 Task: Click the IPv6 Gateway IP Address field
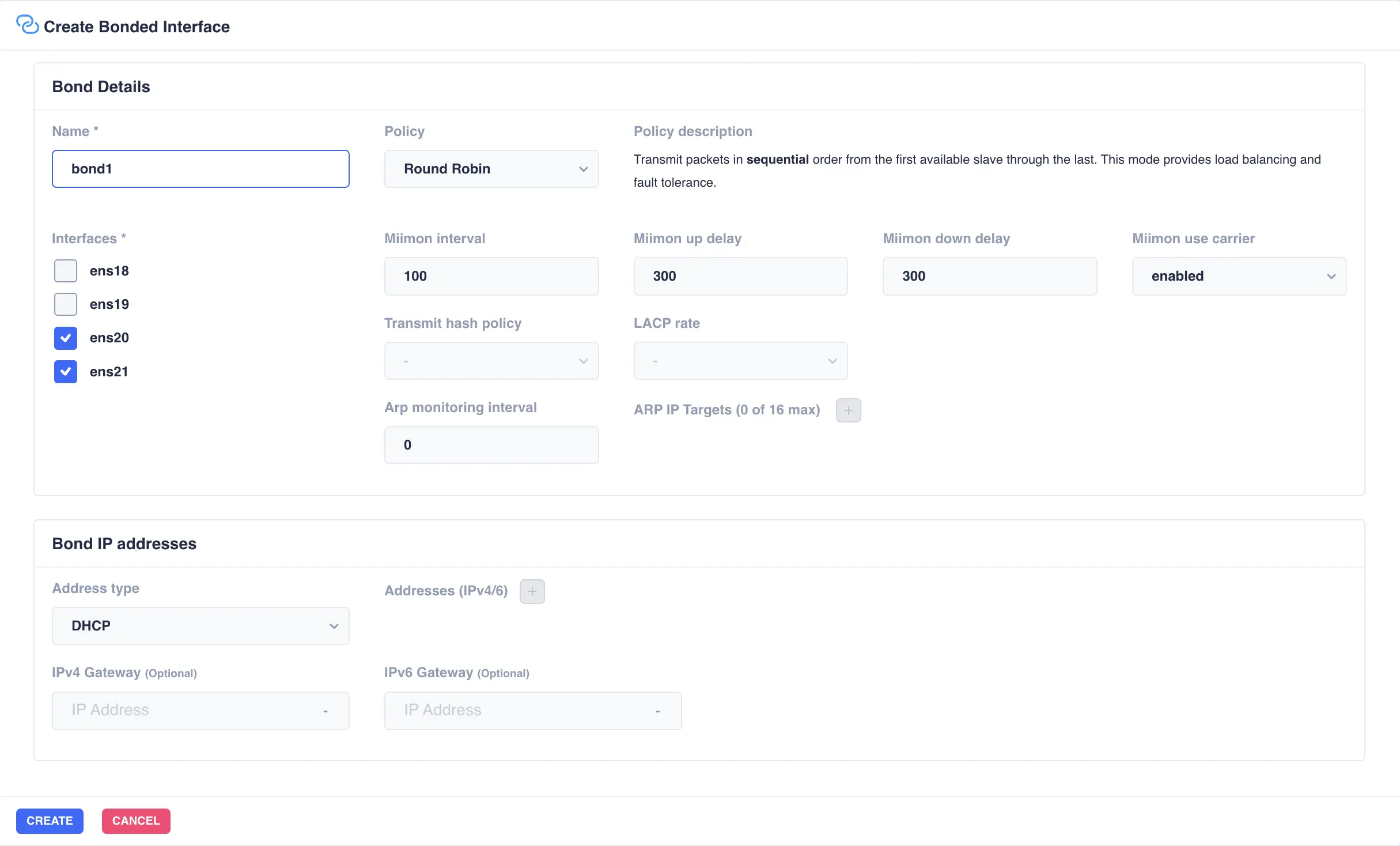(x=533, y=711)
